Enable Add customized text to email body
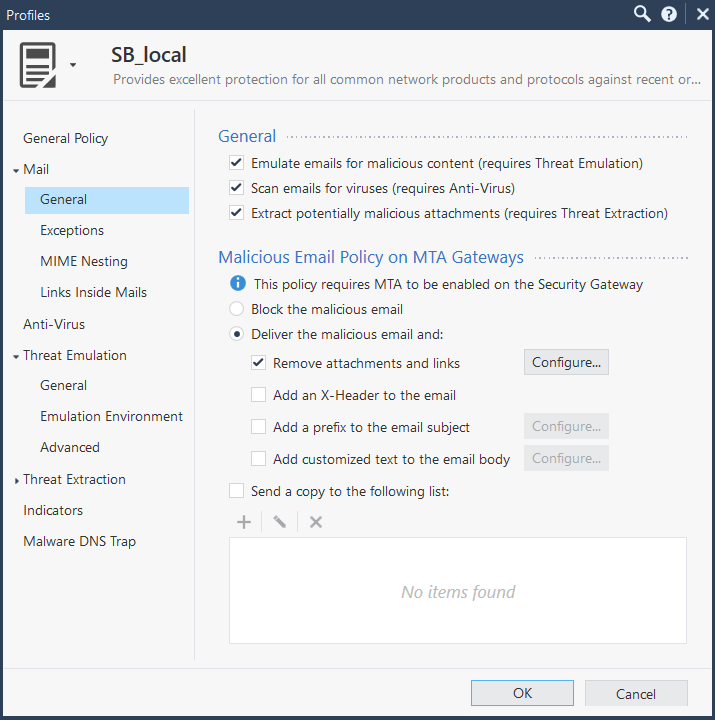This screenshot has height=720, width=715. (258, 458)
